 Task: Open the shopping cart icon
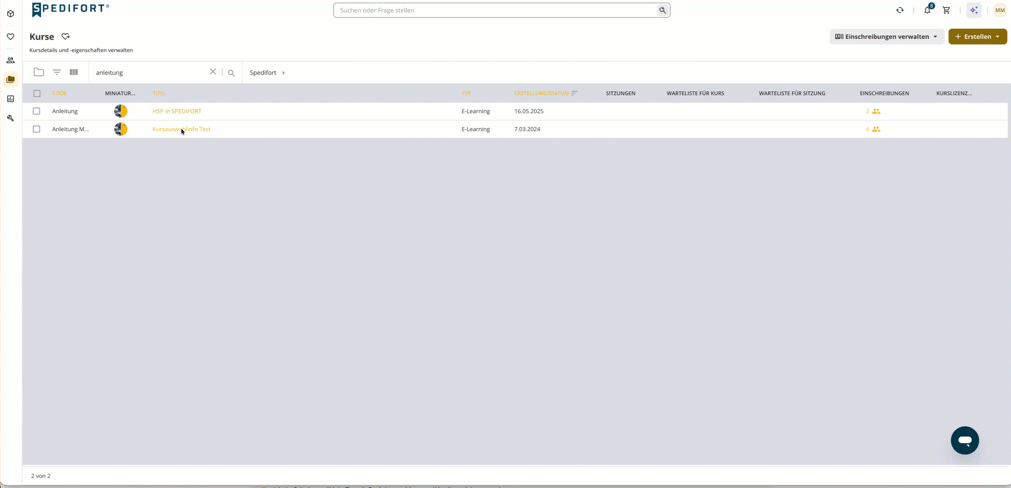(947, 10)
